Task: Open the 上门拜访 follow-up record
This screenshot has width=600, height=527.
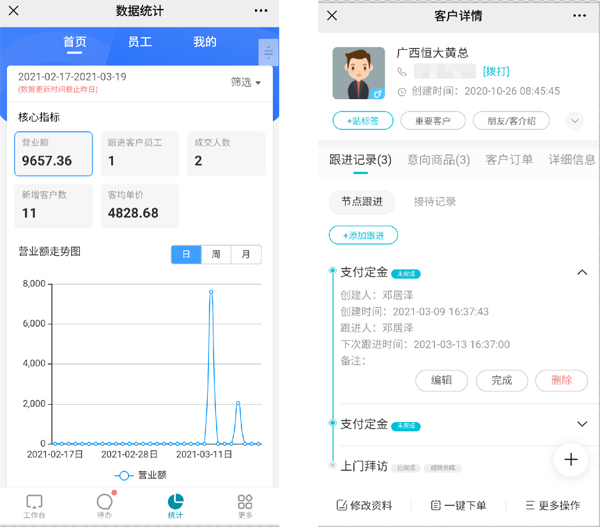Action: pyautogui.click(x=364, y=466)
